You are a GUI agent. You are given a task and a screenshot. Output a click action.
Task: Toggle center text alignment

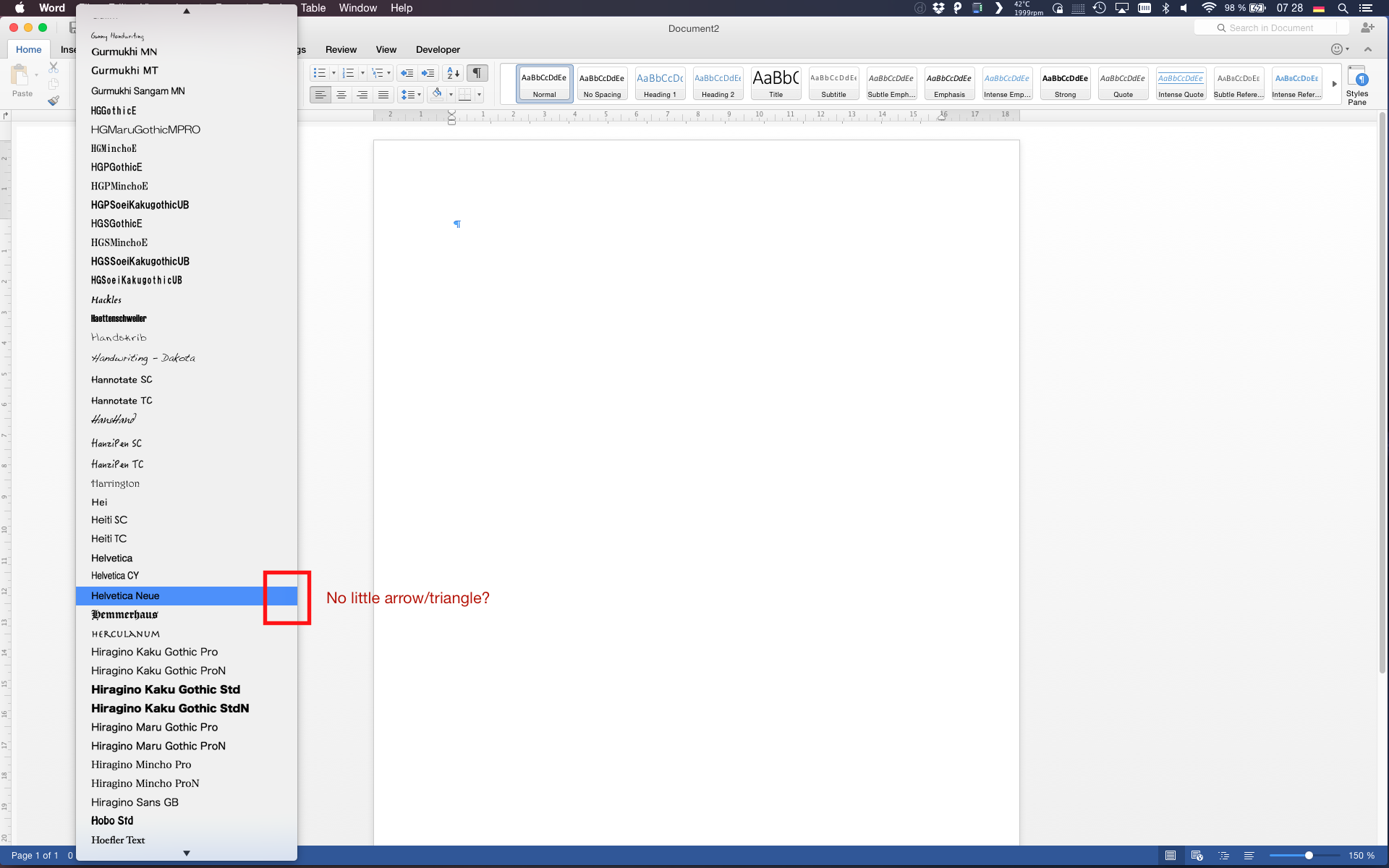(341, 95)
